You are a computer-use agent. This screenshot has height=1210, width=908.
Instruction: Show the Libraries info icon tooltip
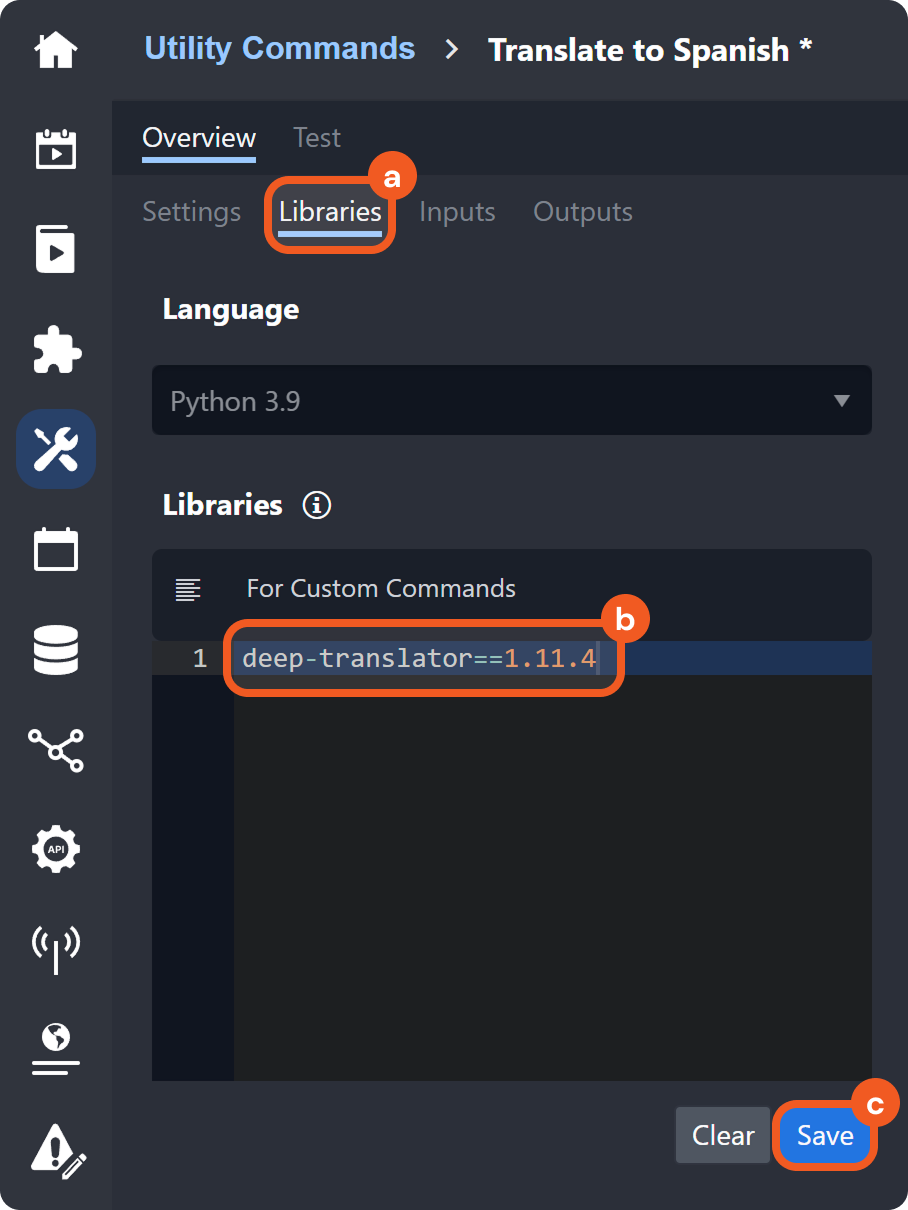coord(317,505)
